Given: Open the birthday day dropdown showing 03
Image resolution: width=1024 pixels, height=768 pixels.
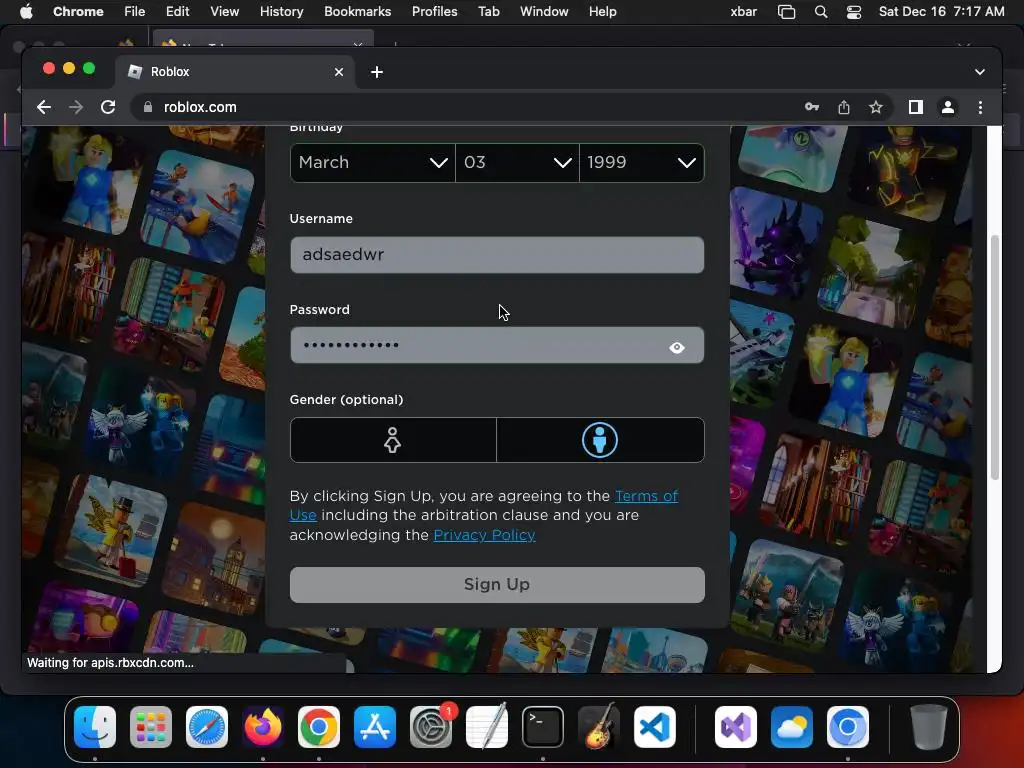Looking at the screenshot, I should [517, 163].
